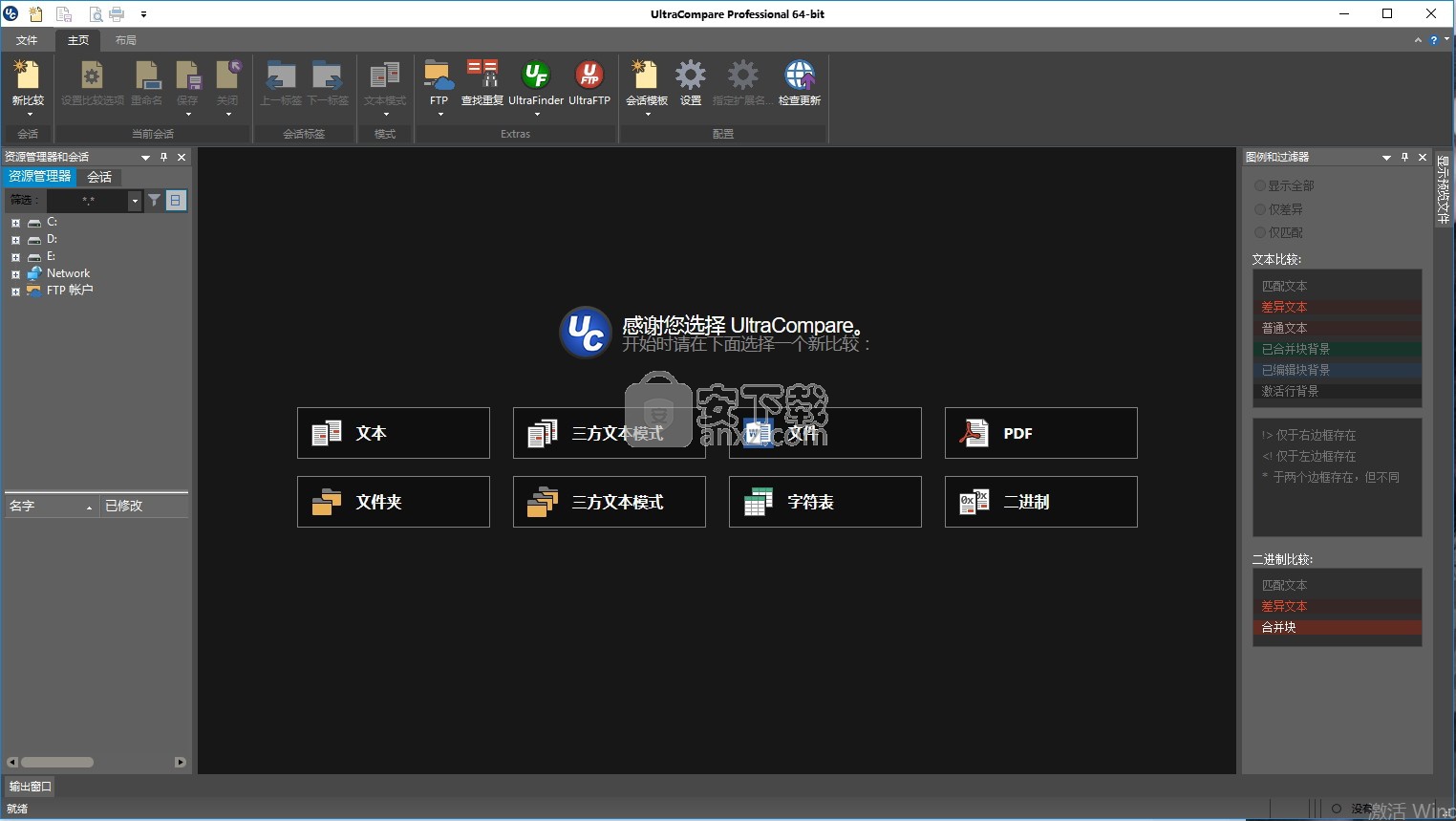Image resolution: width=1456 pixels, height=821 pixels.
Task: Launch UltraFTP from the ribbon
Action: [x=589, y=82]
